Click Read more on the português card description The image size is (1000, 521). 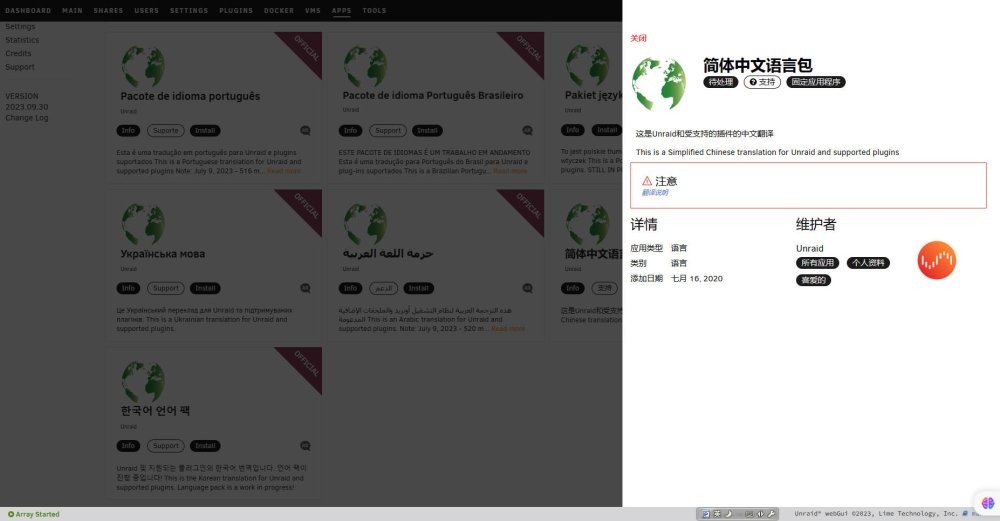click(284, 171)
